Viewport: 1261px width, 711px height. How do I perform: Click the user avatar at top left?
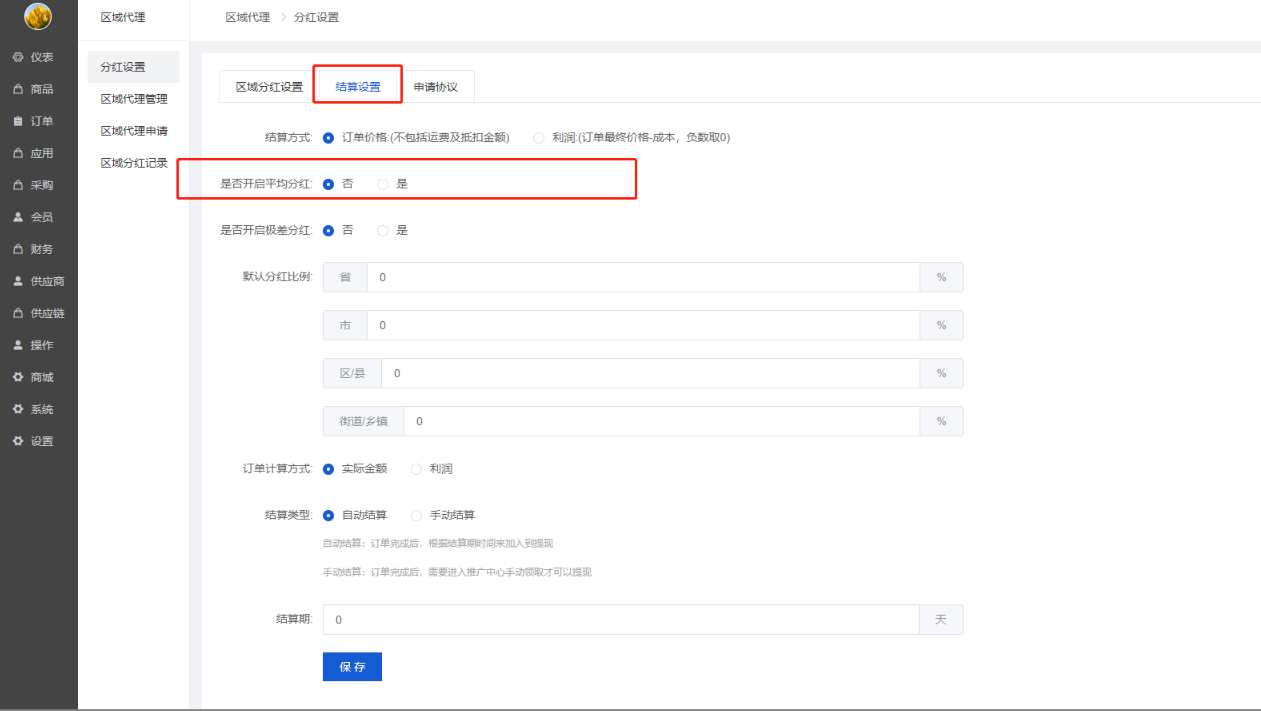pos(38,16)
